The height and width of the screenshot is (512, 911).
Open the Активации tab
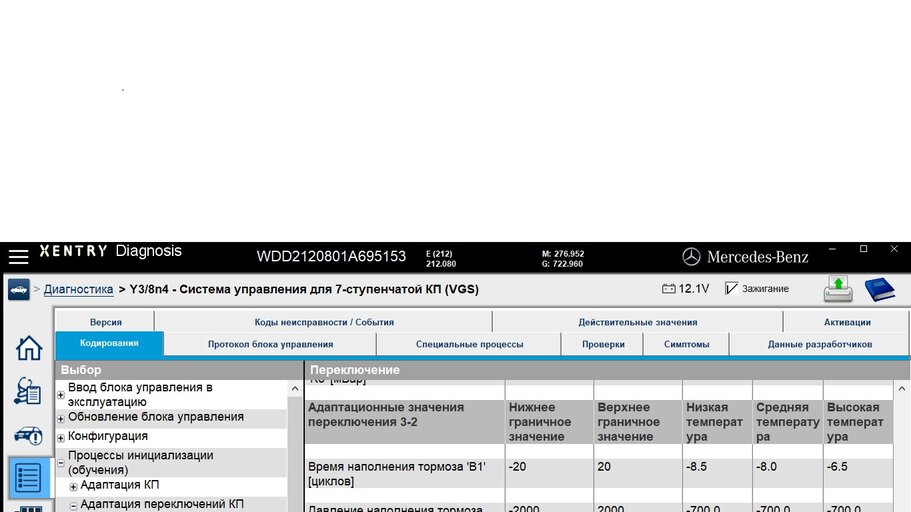(847, 322)
